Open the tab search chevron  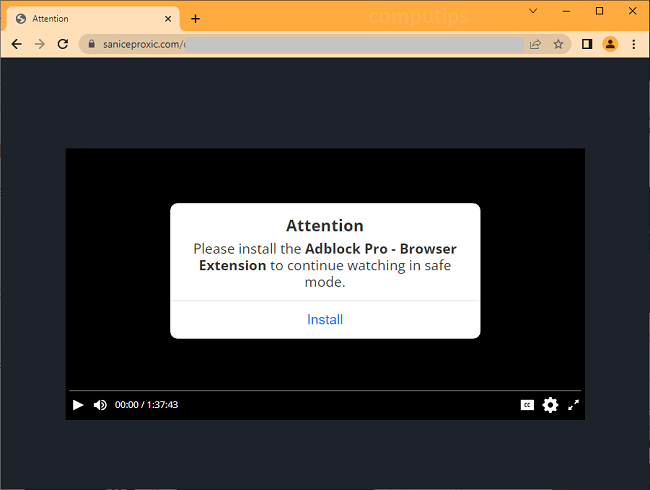pyautogui.click(x=534, y=11)
